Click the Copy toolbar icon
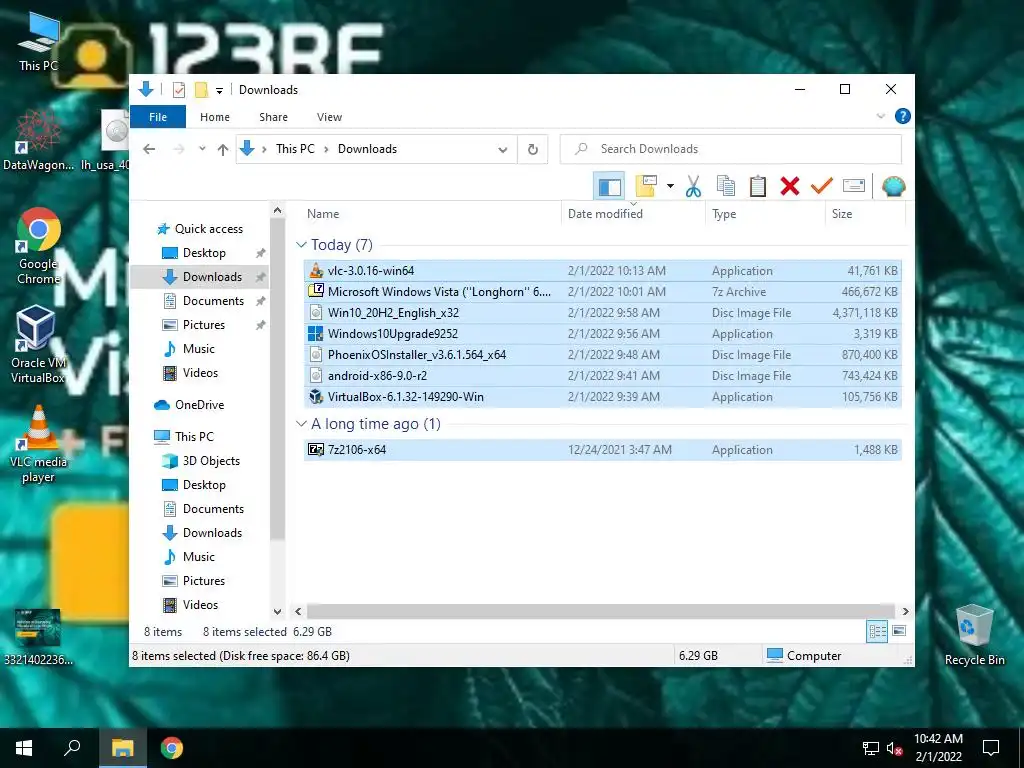 tap(726, 186)
